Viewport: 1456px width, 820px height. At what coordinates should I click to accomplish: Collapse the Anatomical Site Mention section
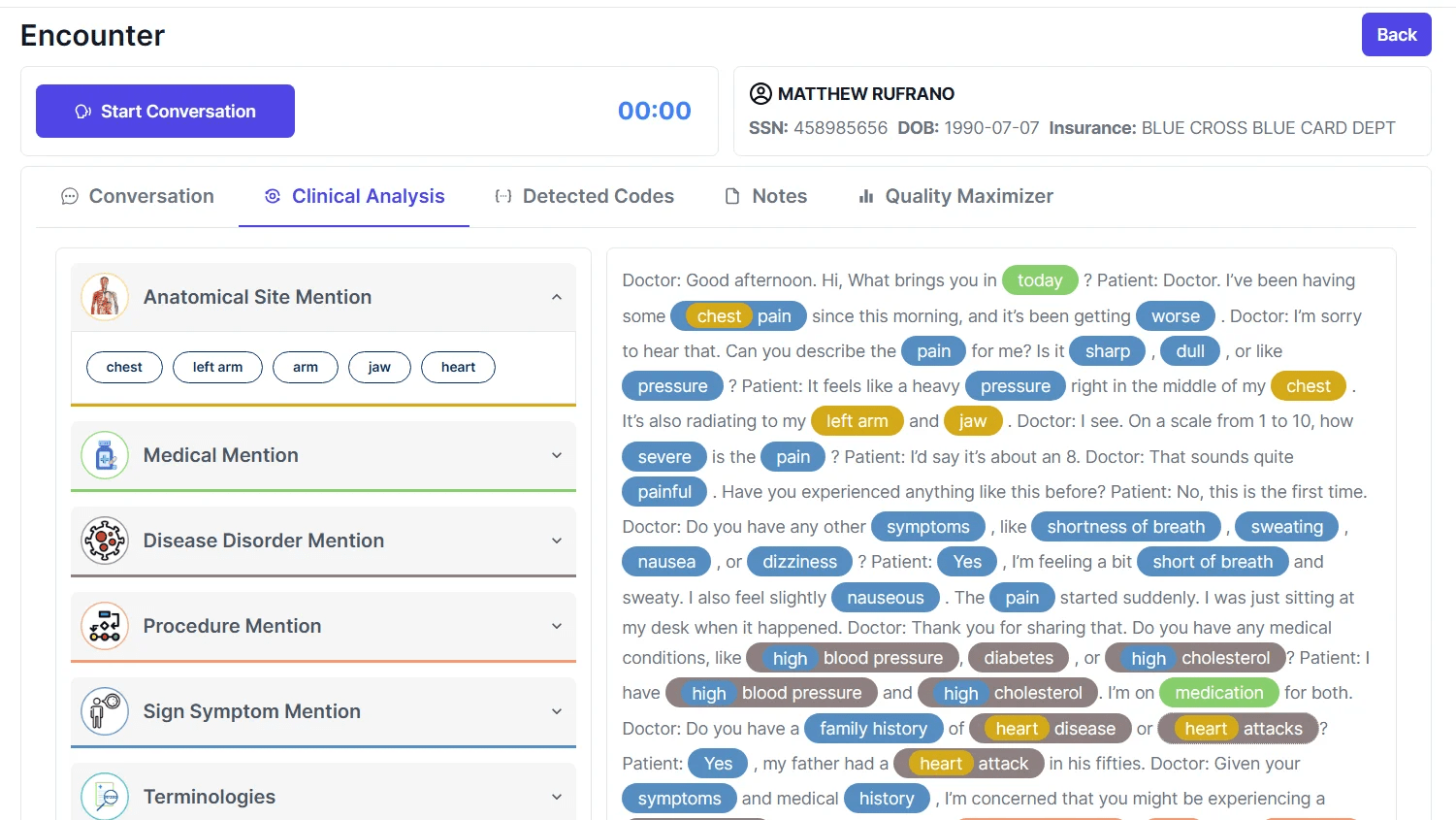[x=556, y=297]
